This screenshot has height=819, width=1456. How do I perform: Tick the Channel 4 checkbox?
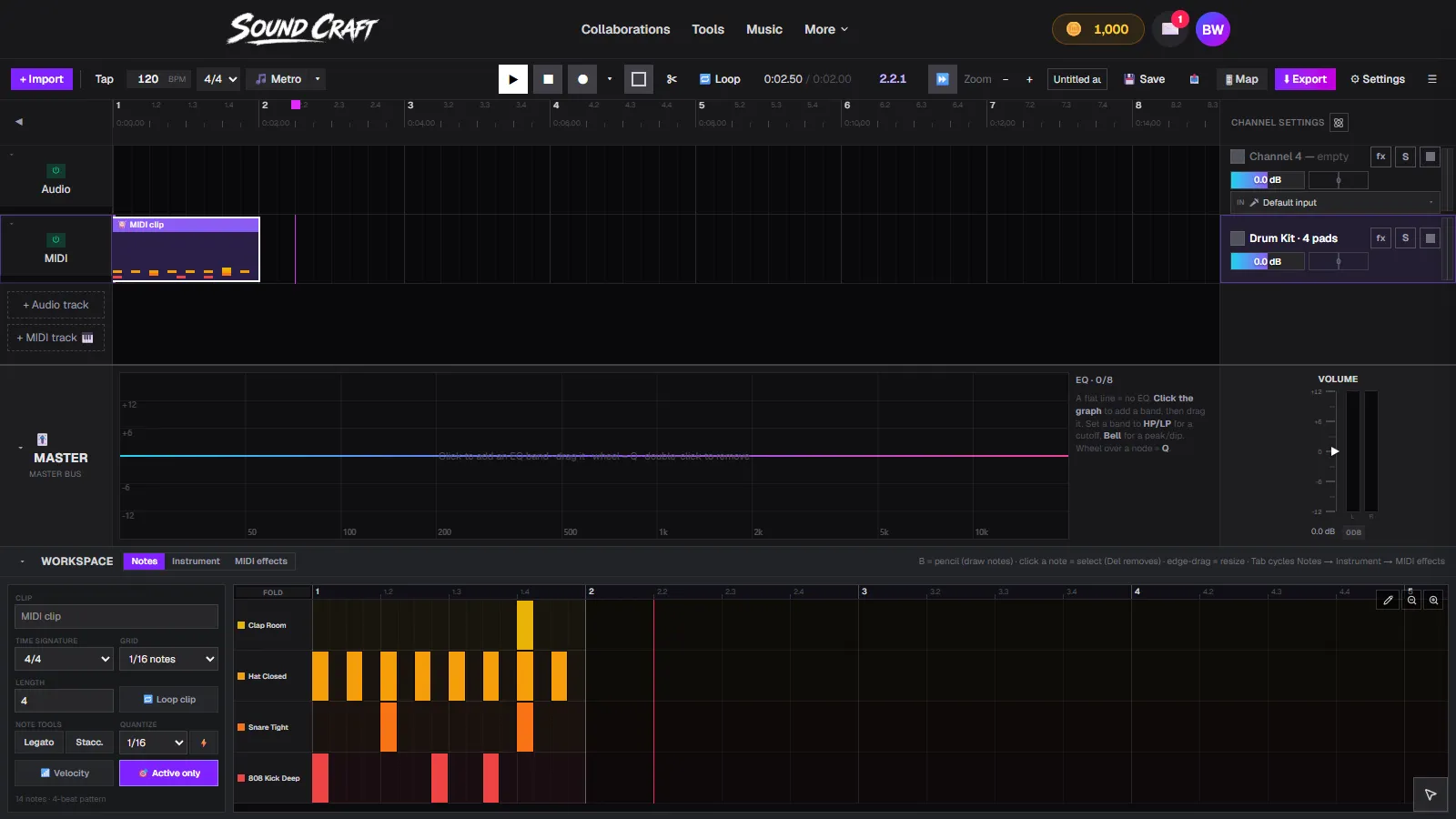(1238, 157)
